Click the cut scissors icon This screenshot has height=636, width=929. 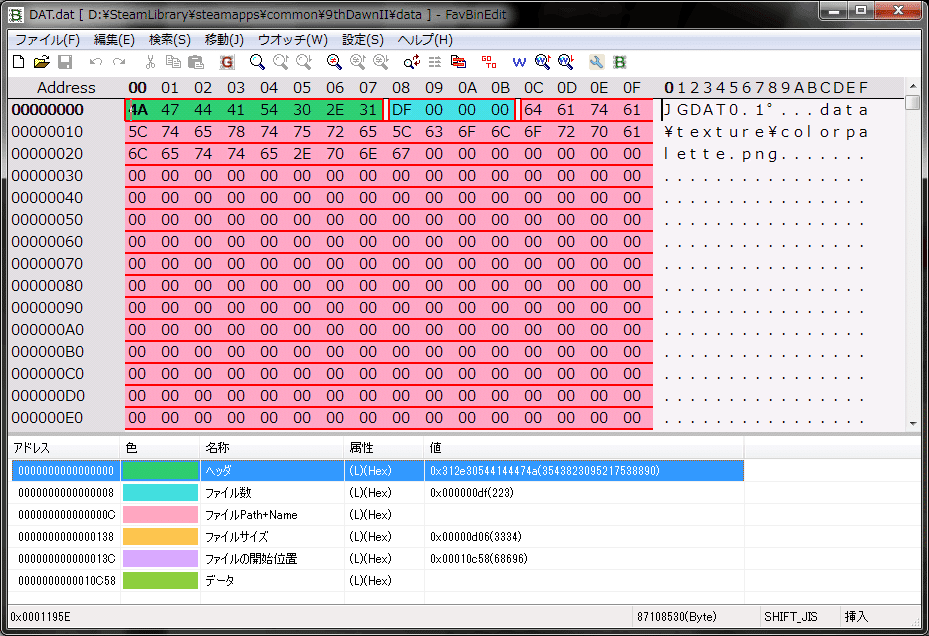tap(150, 62)
